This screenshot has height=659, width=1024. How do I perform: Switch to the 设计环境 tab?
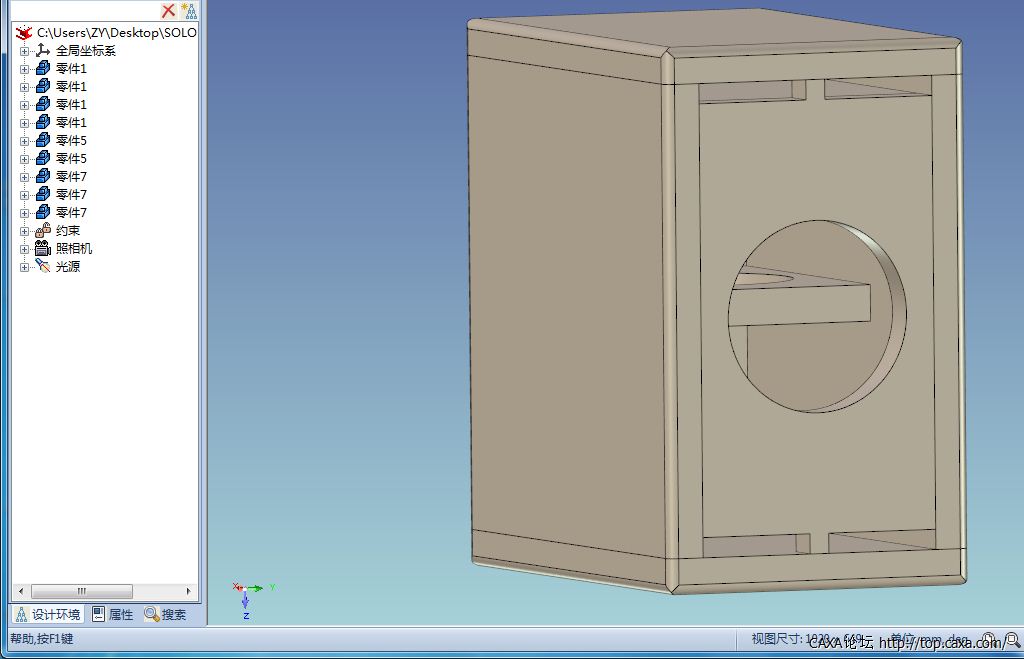pyautogui.click(x=48, y=615)
